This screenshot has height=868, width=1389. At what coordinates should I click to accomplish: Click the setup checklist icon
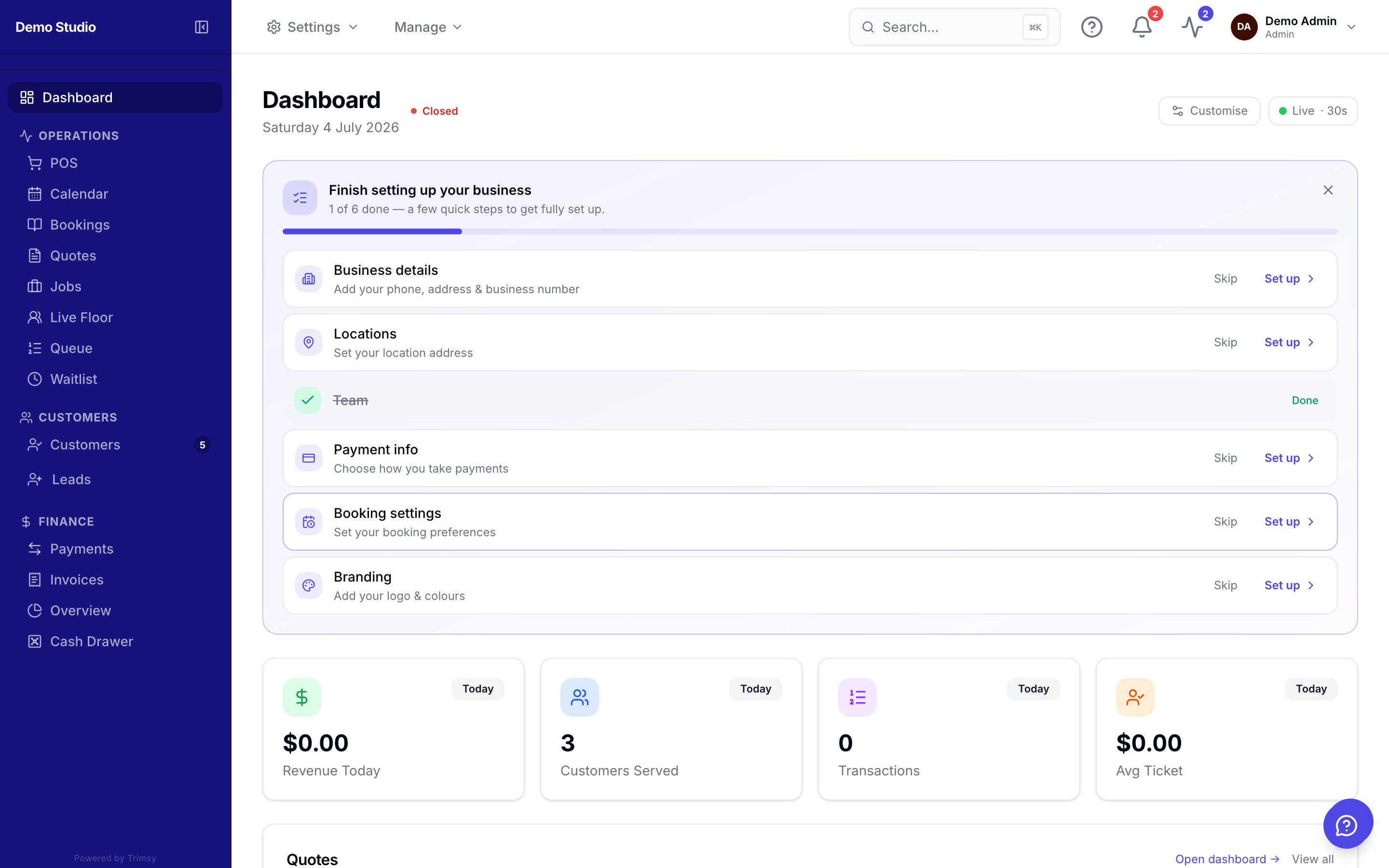[x=300, y=198]
